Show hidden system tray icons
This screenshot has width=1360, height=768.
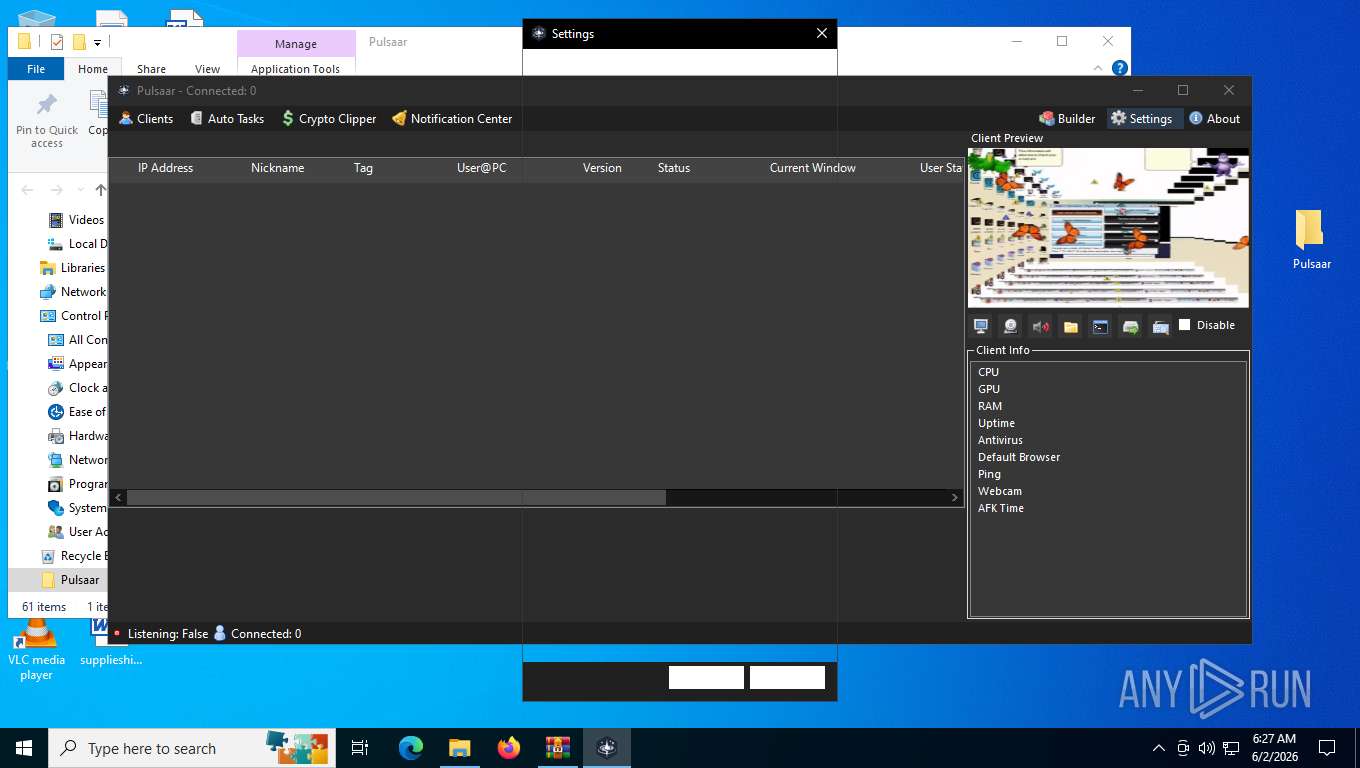(1159, 748)
